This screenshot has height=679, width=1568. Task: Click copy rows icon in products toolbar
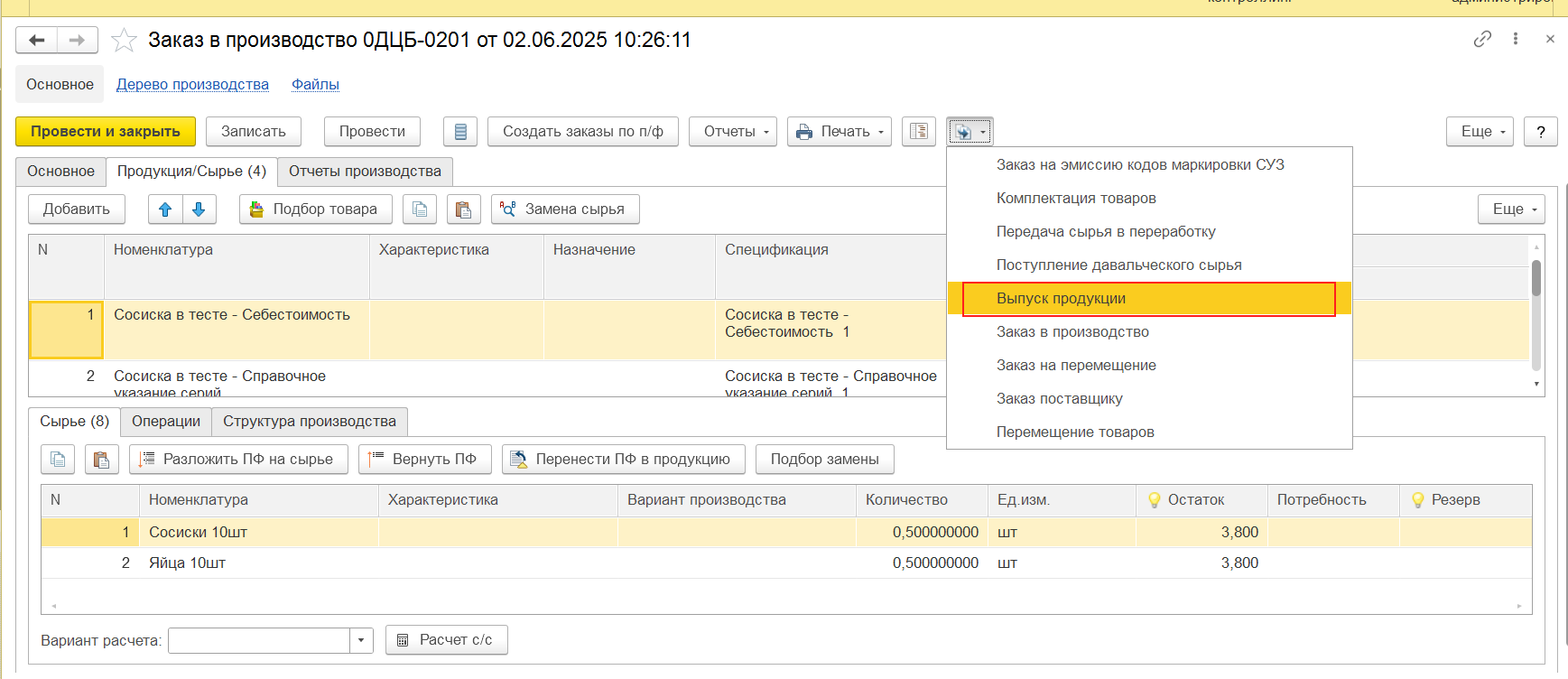click(420, 209)
